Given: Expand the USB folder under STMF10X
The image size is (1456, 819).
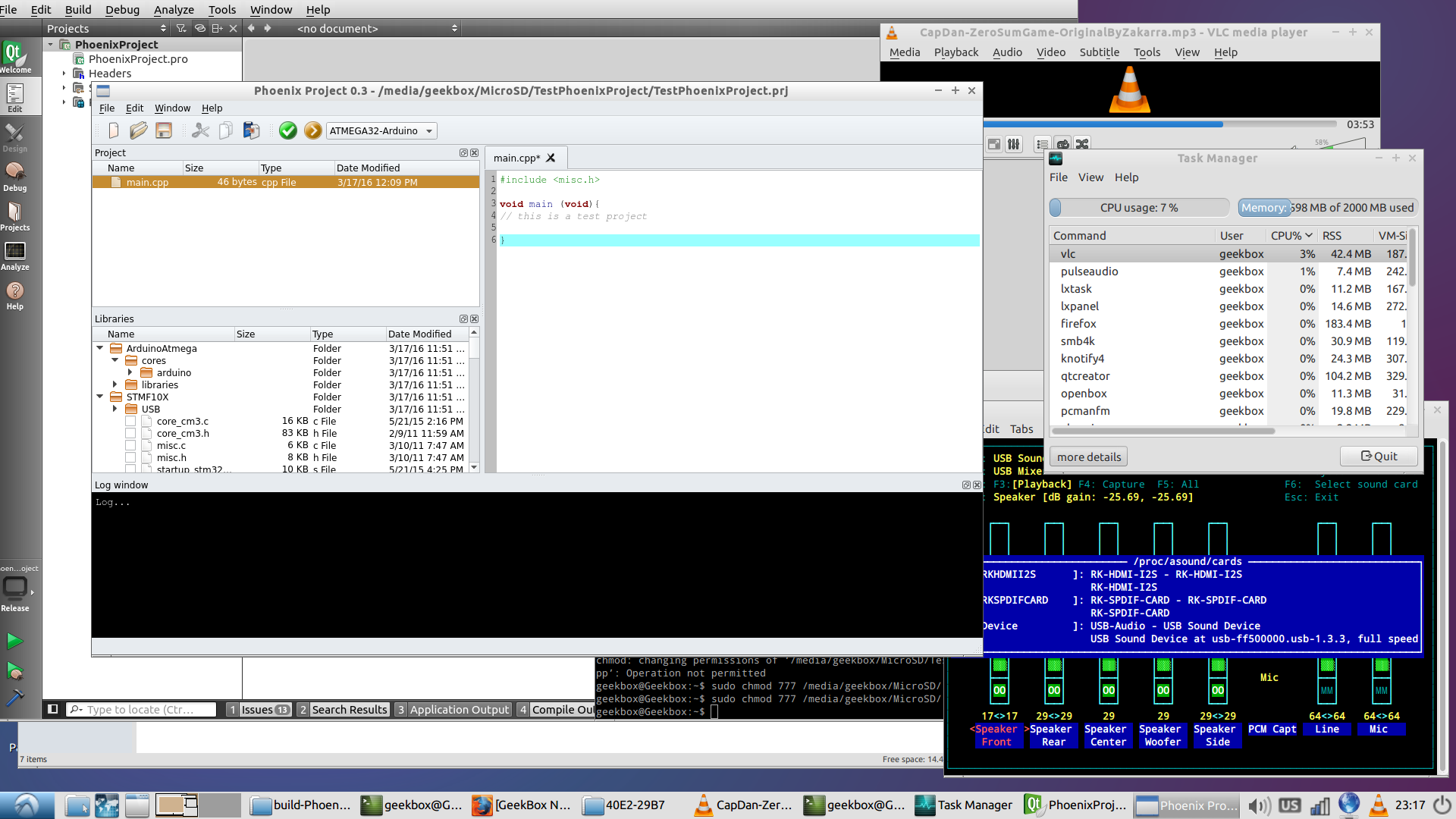Looking at the screenshot, I should click(x=115, y=409).
